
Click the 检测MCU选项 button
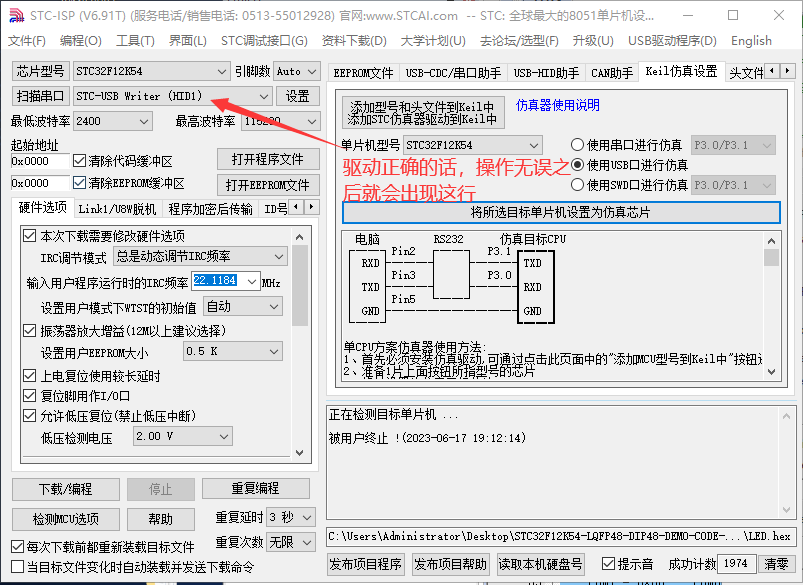[66, 519]
